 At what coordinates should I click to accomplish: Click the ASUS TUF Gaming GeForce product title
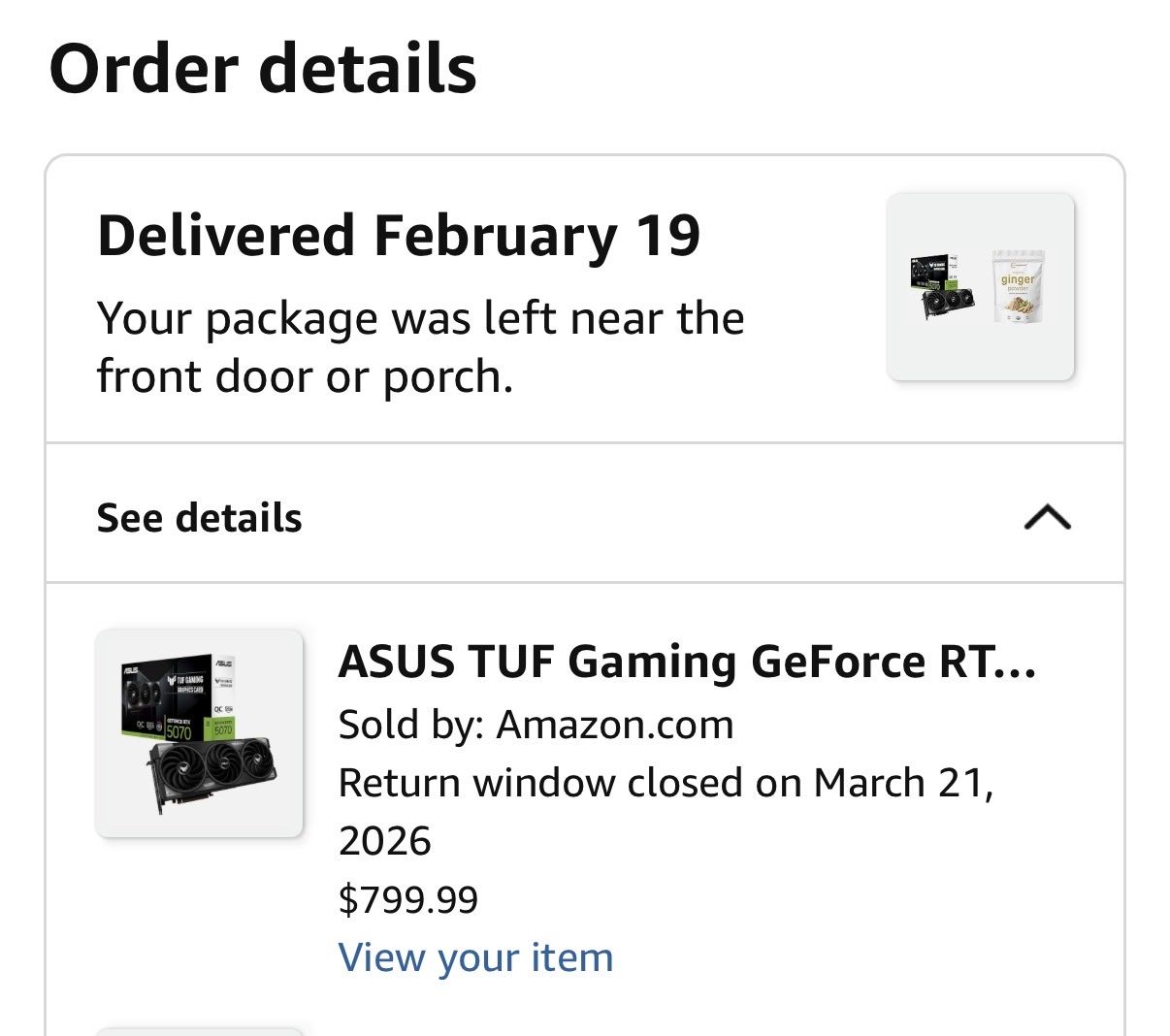click(687, 663)
